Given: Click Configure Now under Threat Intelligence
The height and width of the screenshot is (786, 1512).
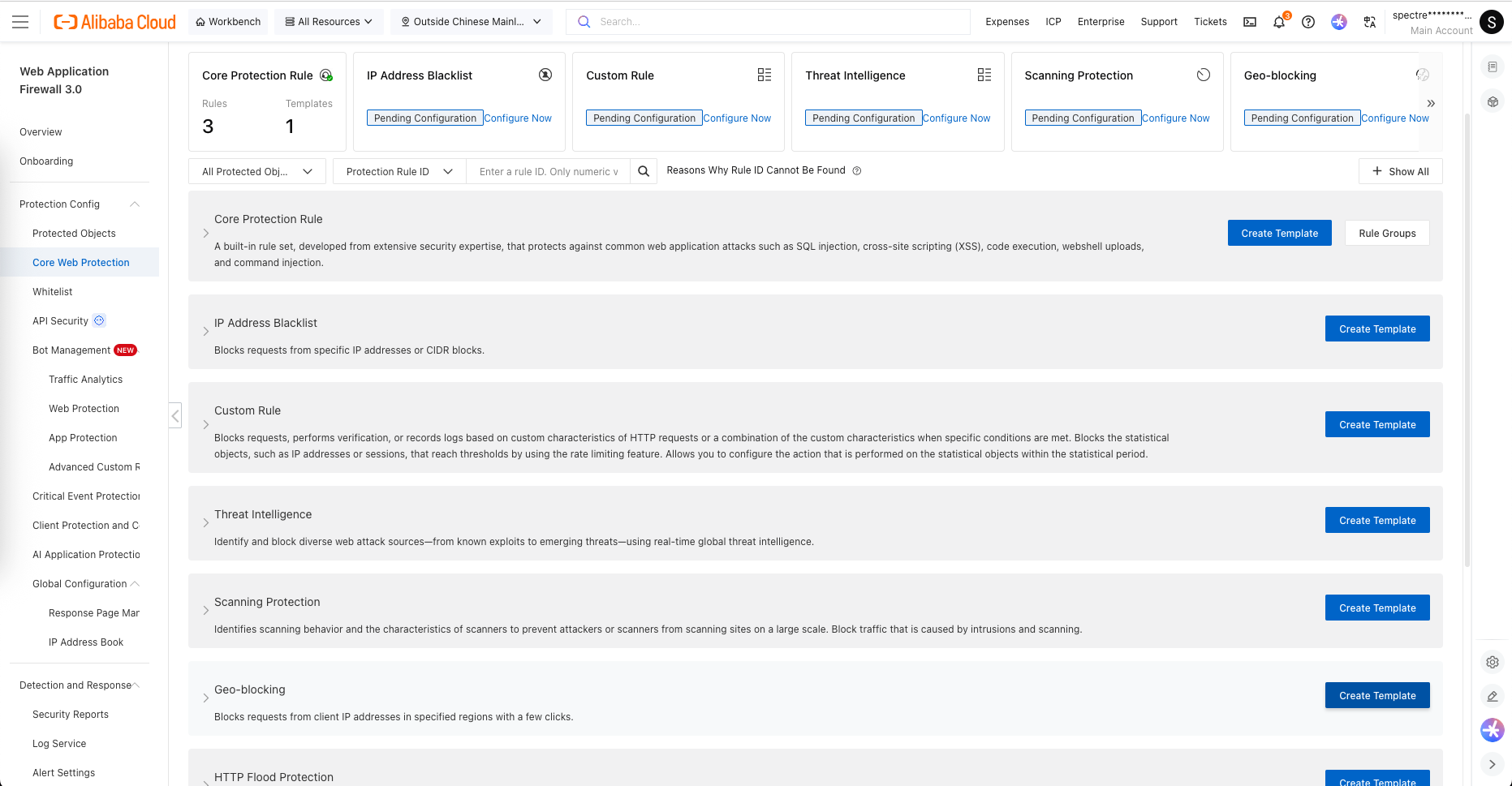Looking at the screenshot, I should 956,118.
